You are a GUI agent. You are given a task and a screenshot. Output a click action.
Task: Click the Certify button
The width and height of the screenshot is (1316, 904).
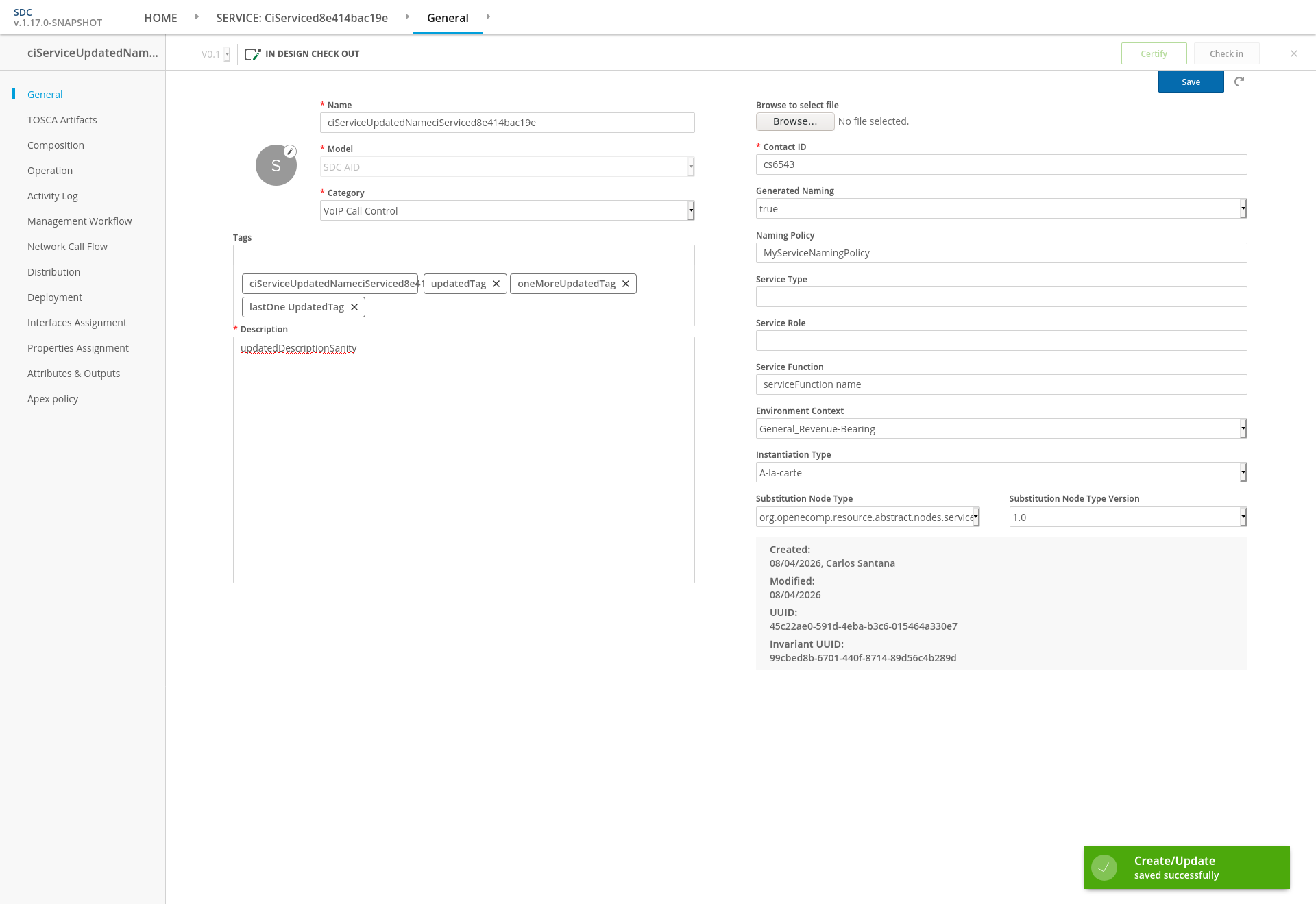(x=1154, y=53)
